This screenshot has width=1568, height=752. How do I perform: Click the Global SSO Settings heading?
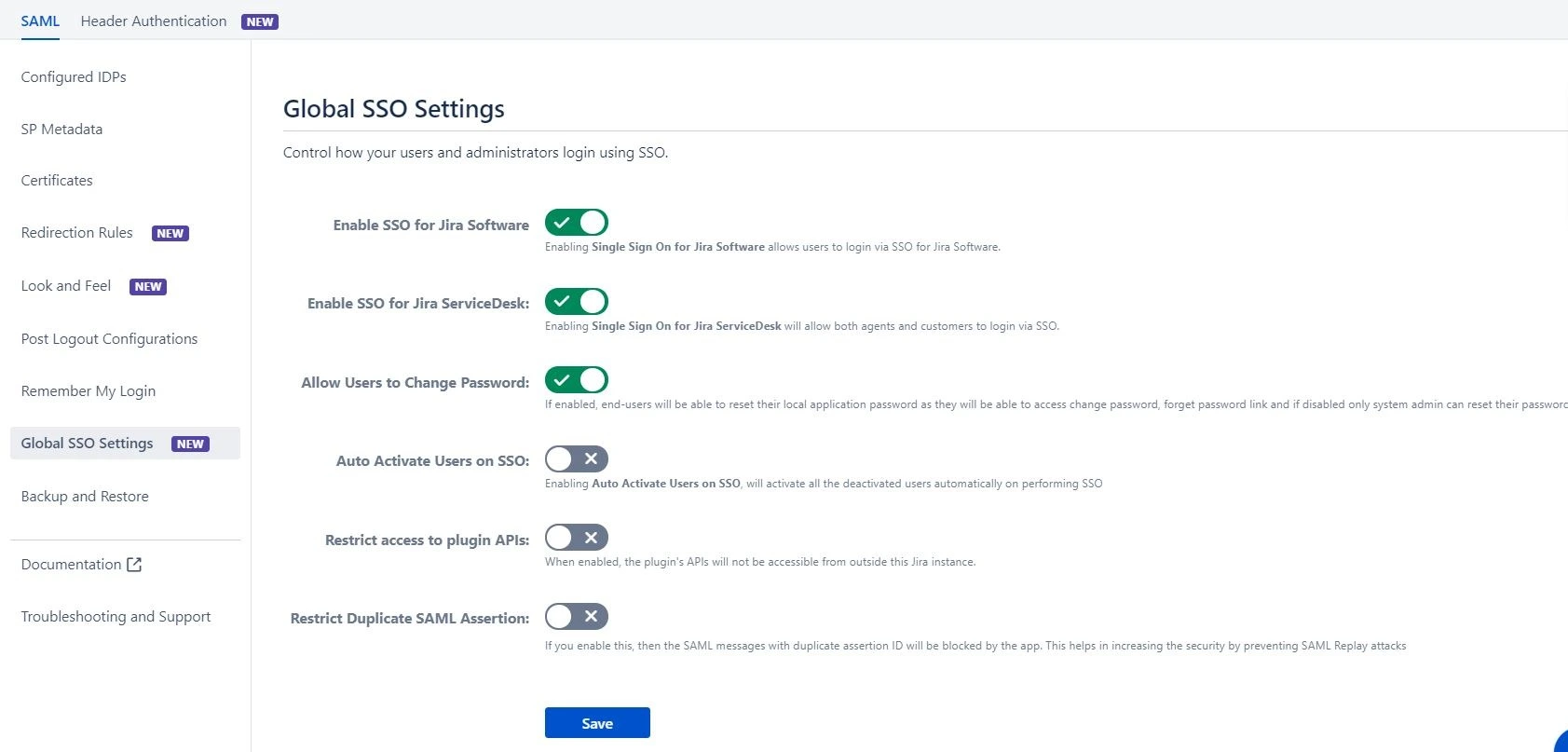click(394, 109)
